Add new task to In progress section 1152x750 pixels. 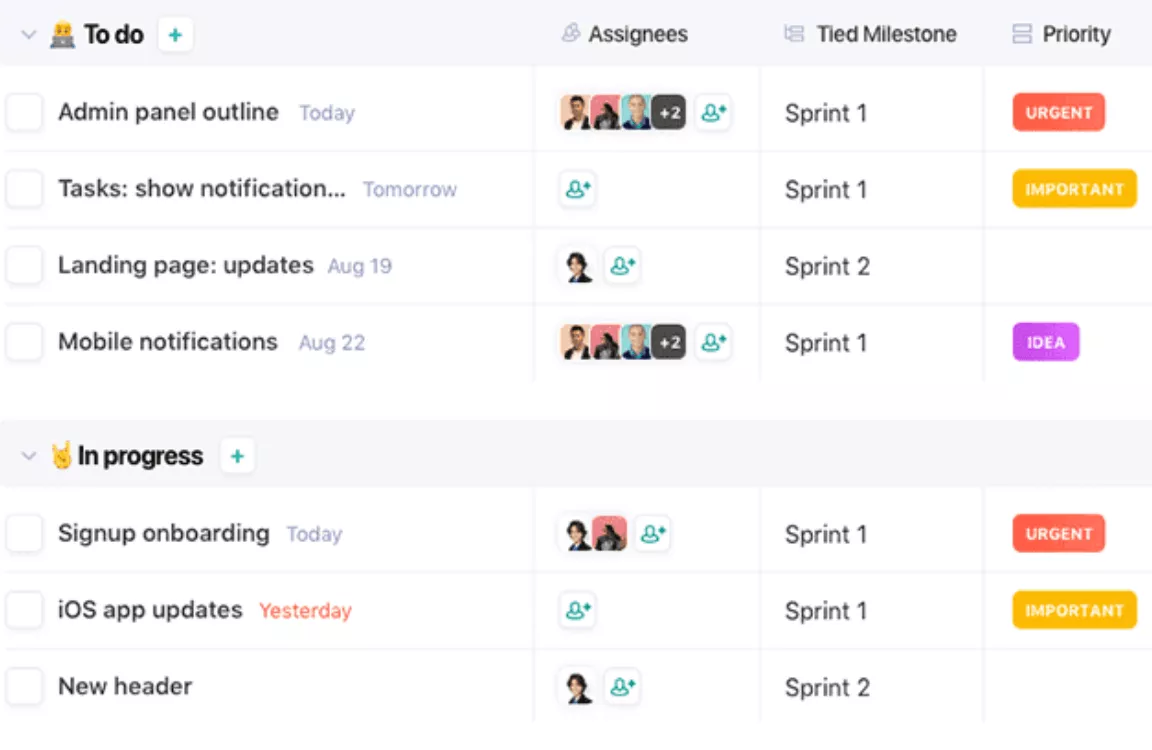[237, 456]
